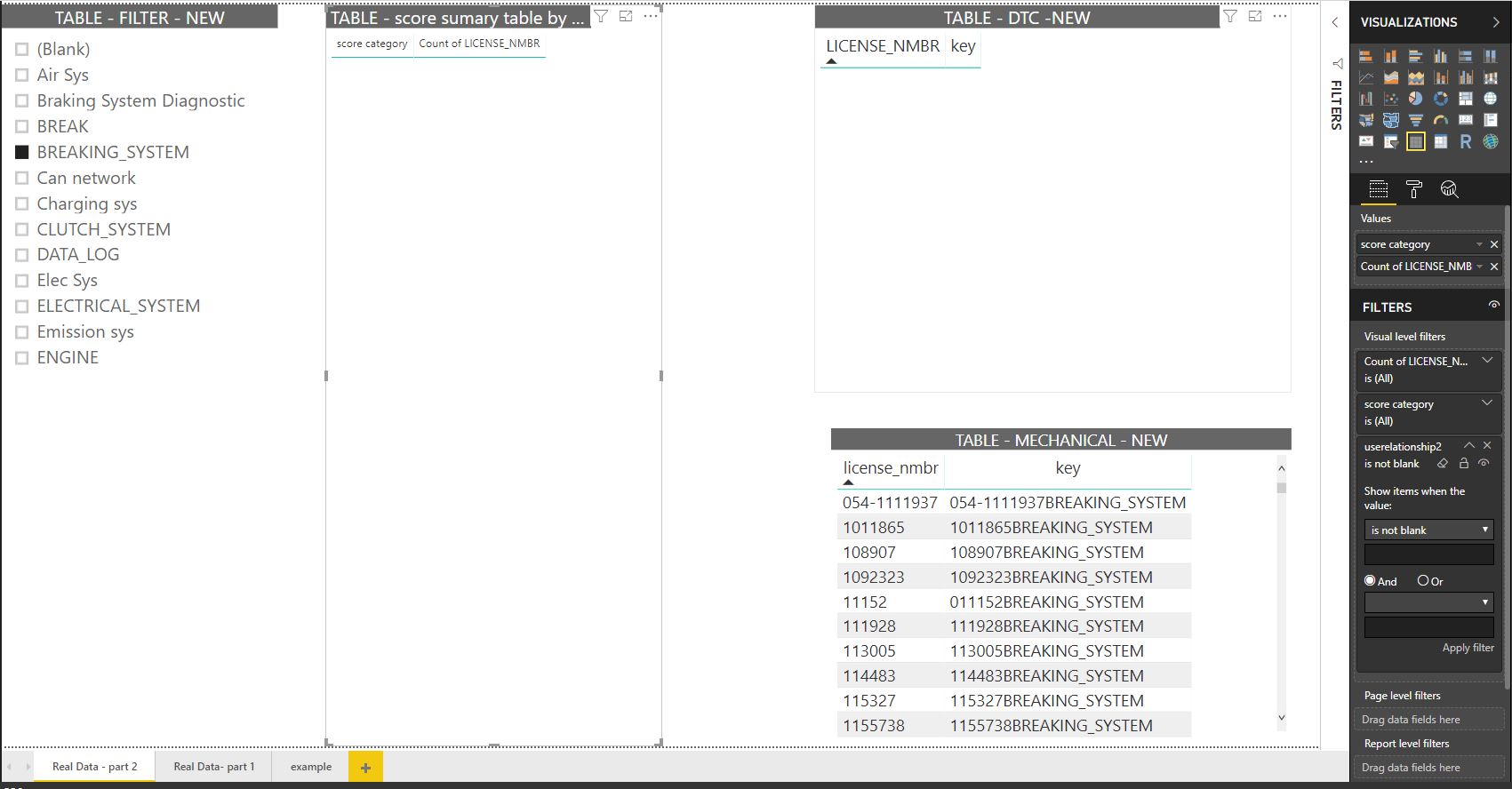Clear the userelationship2 filter with eraser
The image size is (1512, 789).
(x=1443, y=463)
